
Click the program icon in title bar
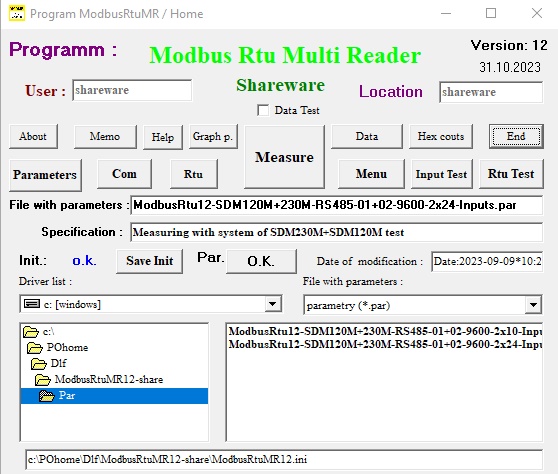point(17,13)
